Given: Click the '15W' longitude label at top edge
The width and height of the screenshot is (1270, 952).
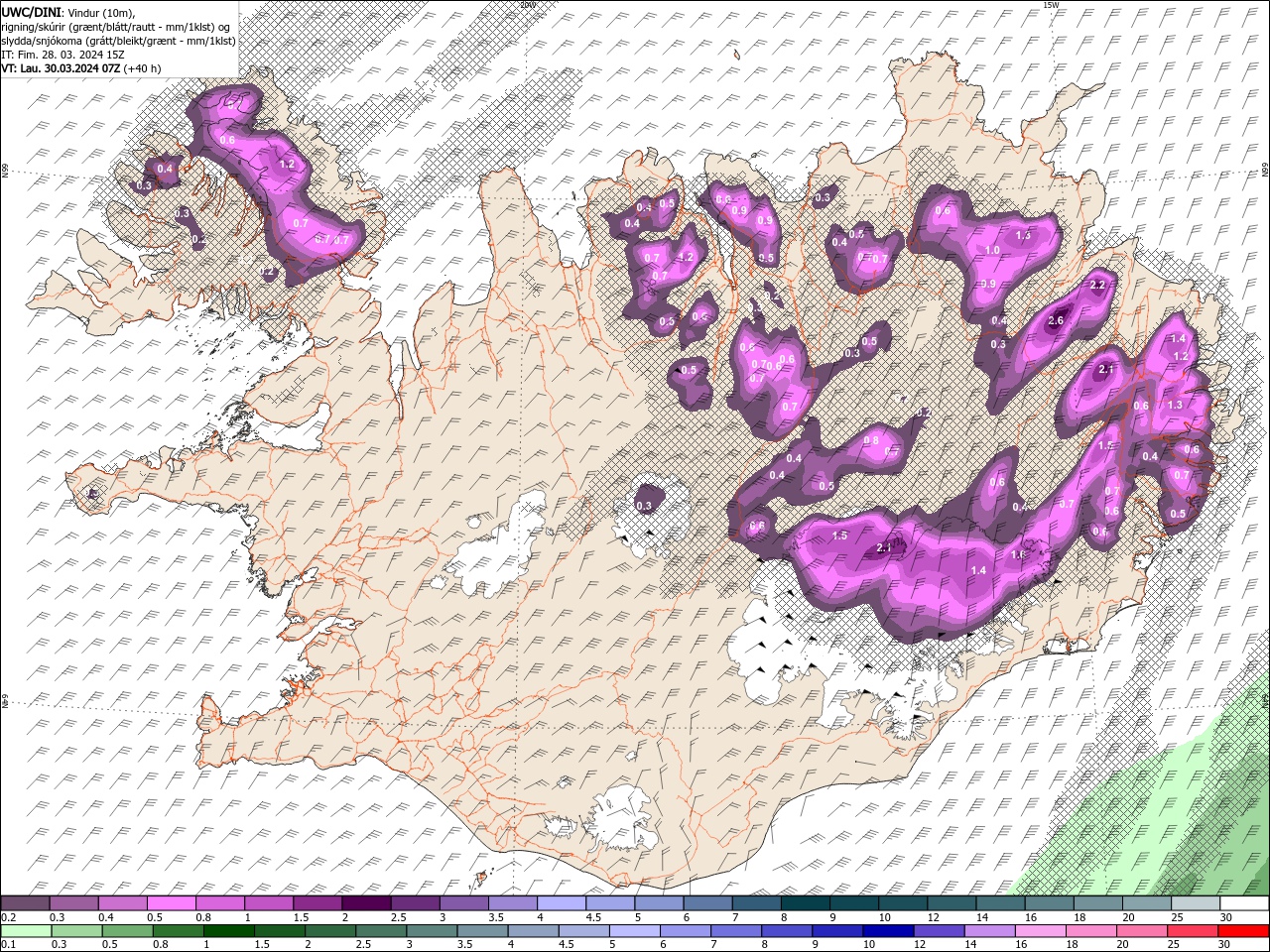Looking at the screenshot, I should pyautogui.click(x=1052, y=5).
